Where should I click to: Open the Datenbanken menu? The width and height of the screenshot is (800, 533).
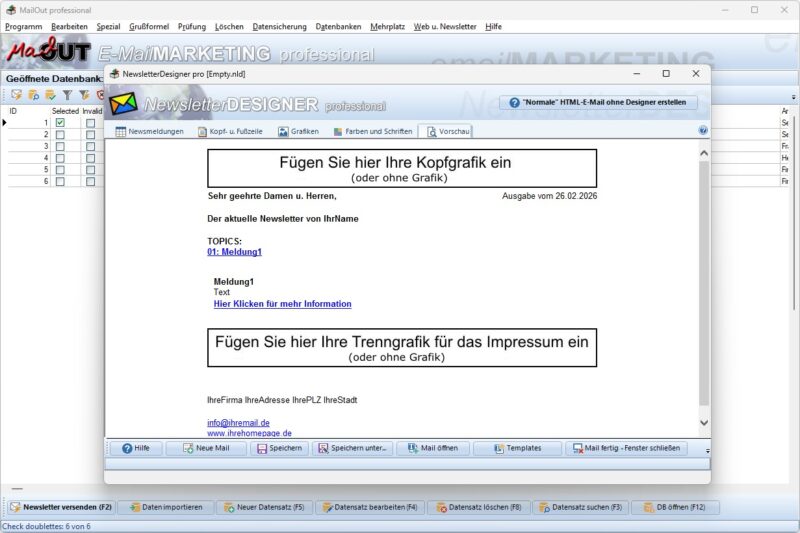338,27
